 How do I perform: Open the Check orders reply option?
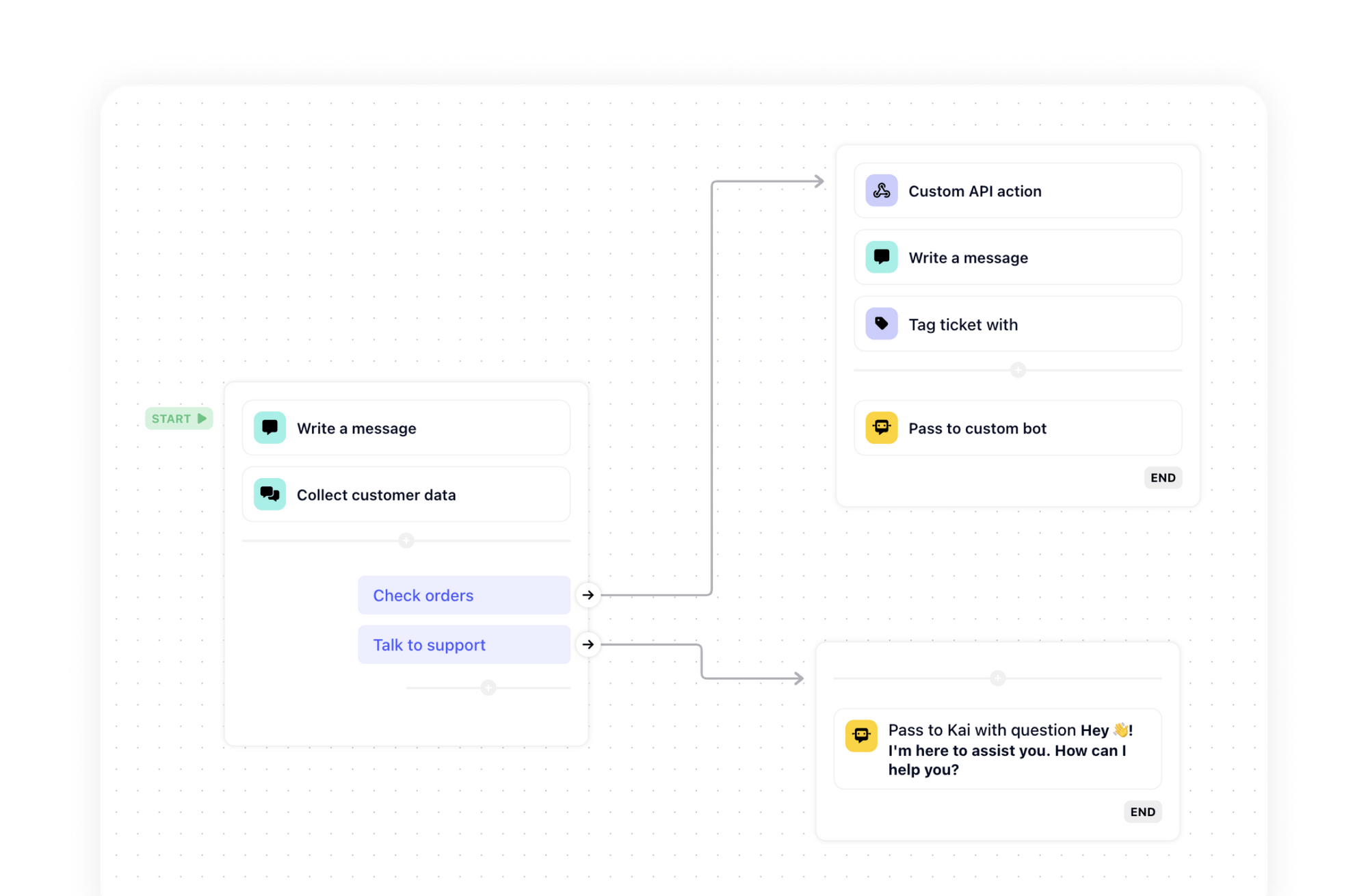click(x=464, y=595)
